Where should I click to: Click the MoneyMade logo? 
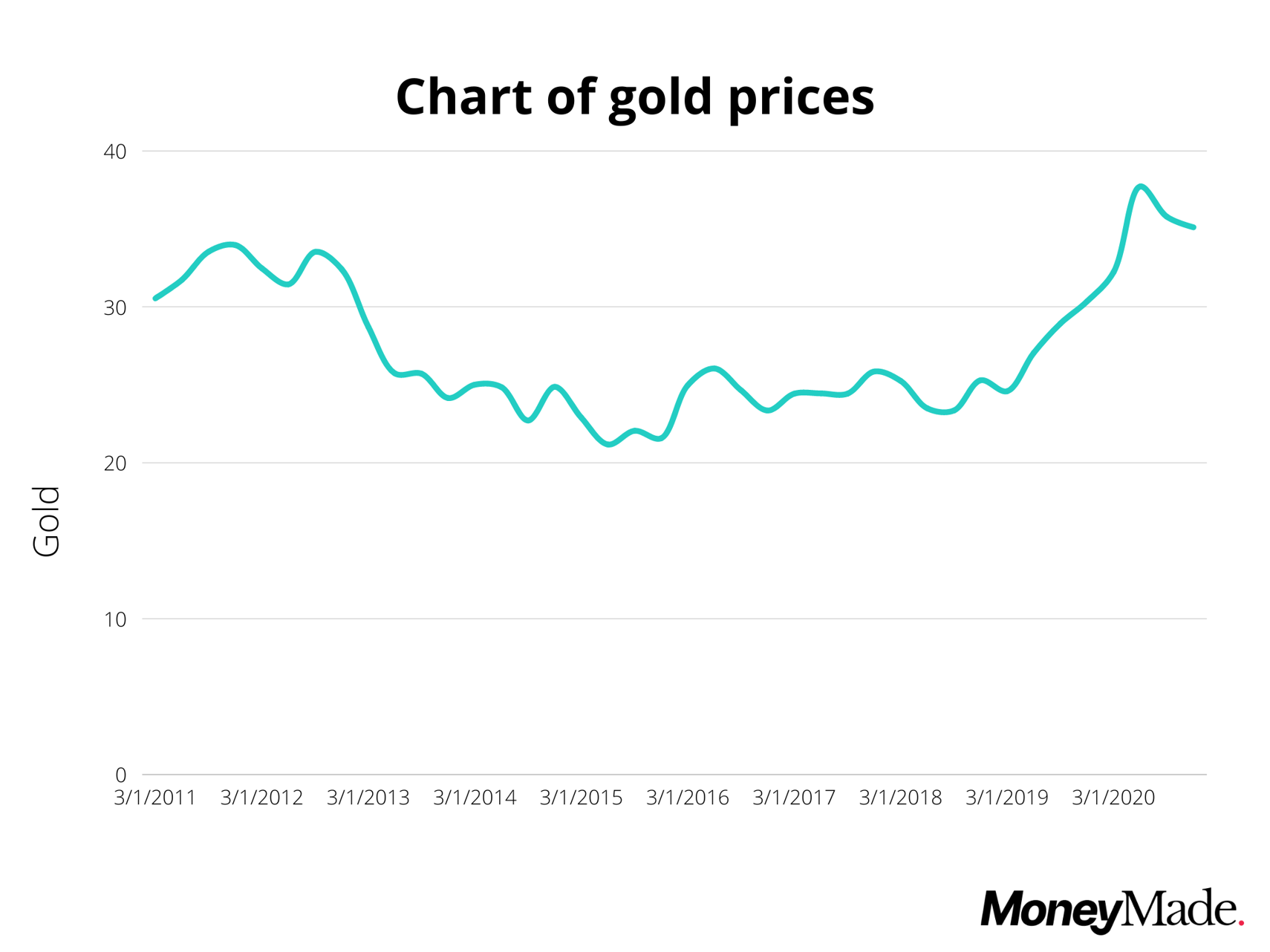(x=1111, y=909)
